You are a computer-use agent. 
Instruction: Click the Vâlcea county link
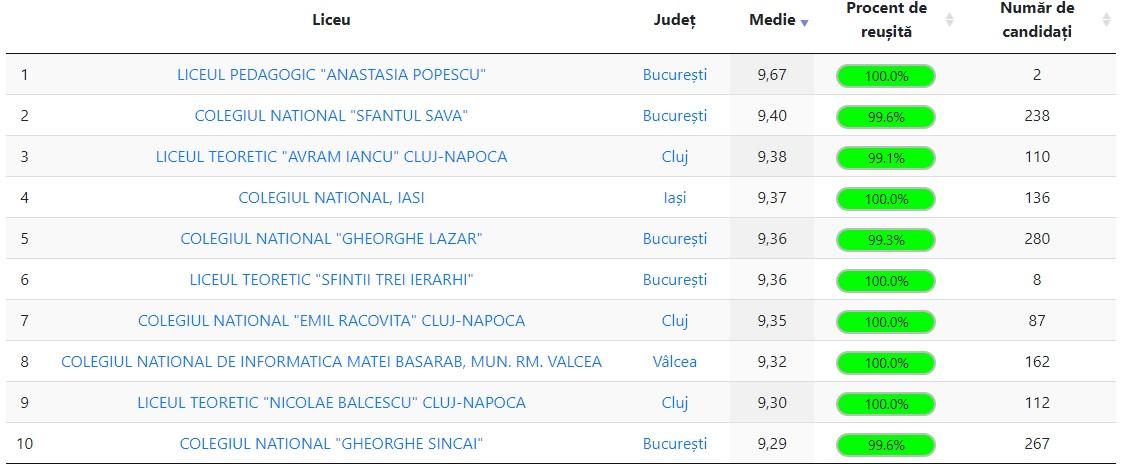(x=674, y=362)
